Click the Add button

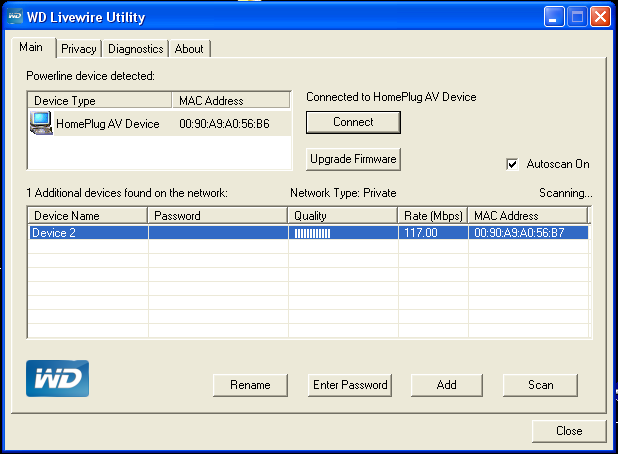[x=447, y=385]
